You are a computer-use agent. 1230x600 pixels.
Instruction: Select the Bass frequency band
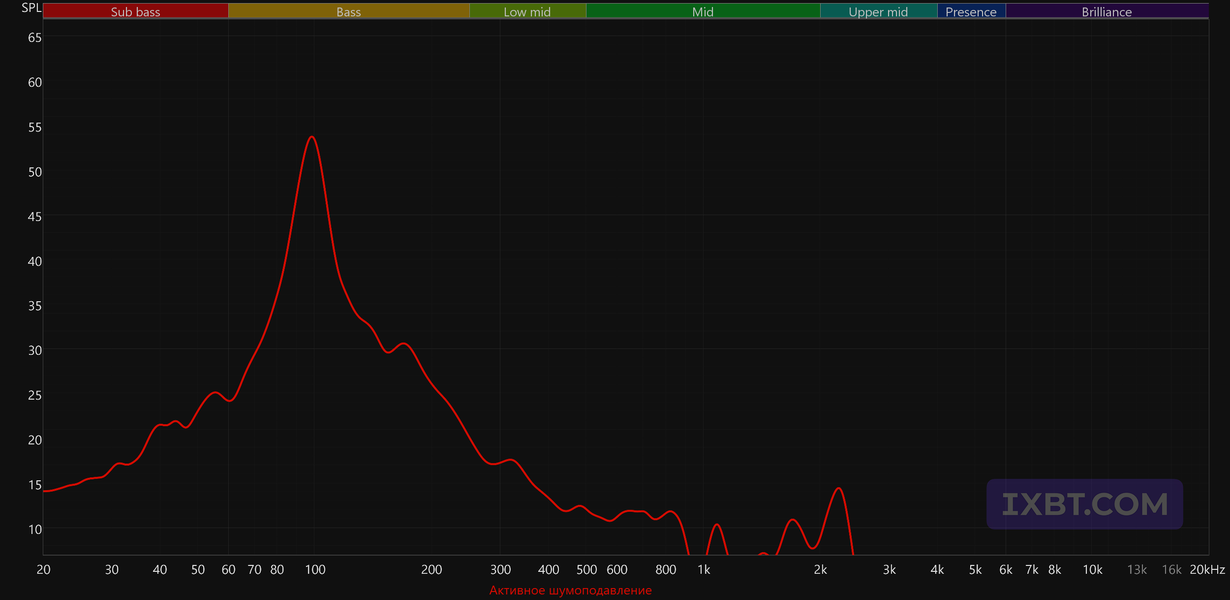(349, 12)
